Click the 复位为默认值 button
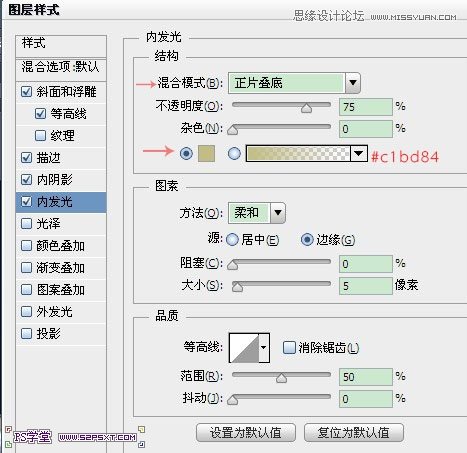 coord(354,433)
